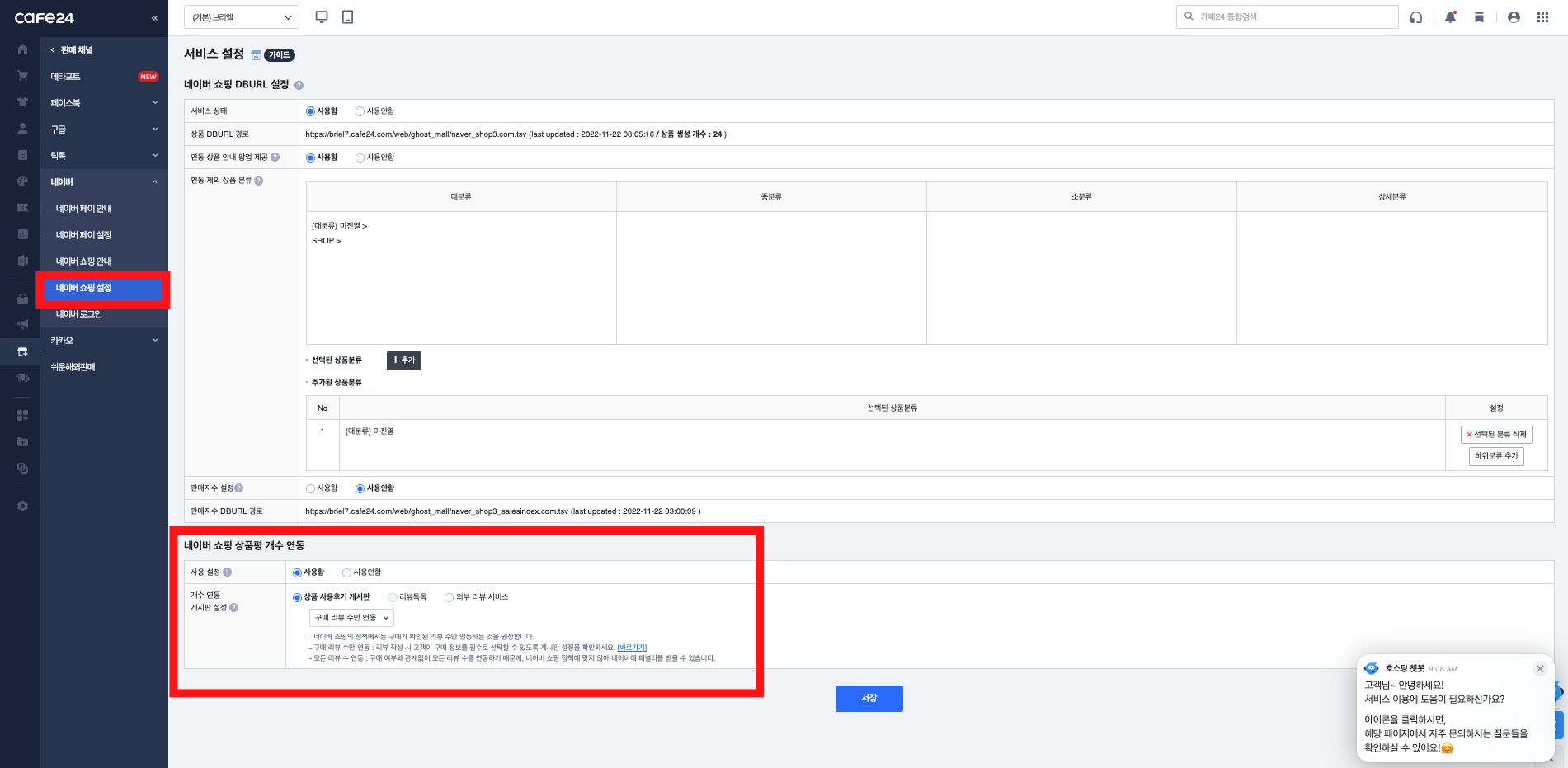Click 하위분류 추가 button
This screenshot has height=768, width=1568.
1496,456
